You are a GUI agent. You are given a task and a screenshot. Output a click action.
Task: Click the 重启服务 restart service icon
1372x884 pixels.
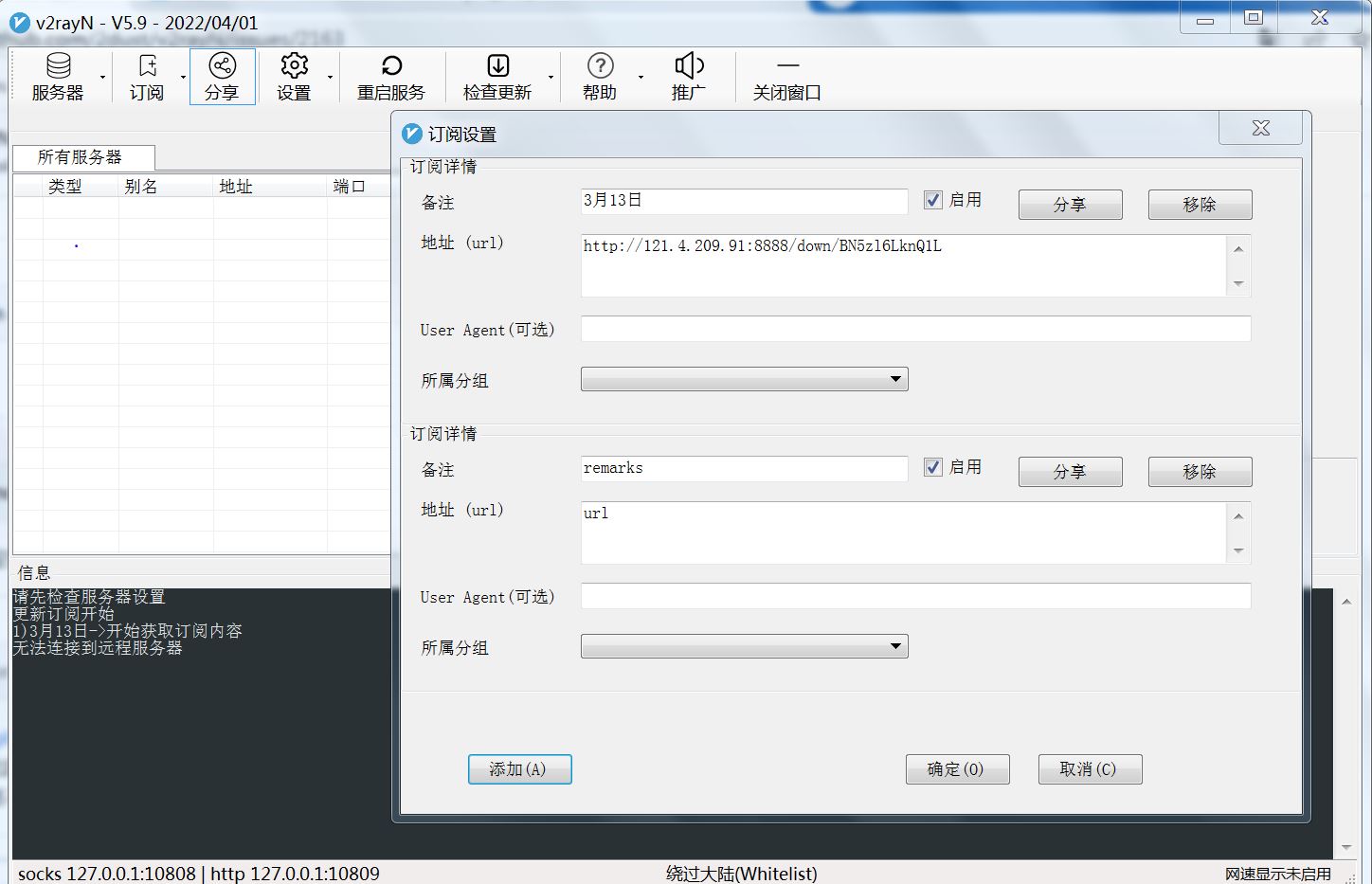[x=391, y=76]
